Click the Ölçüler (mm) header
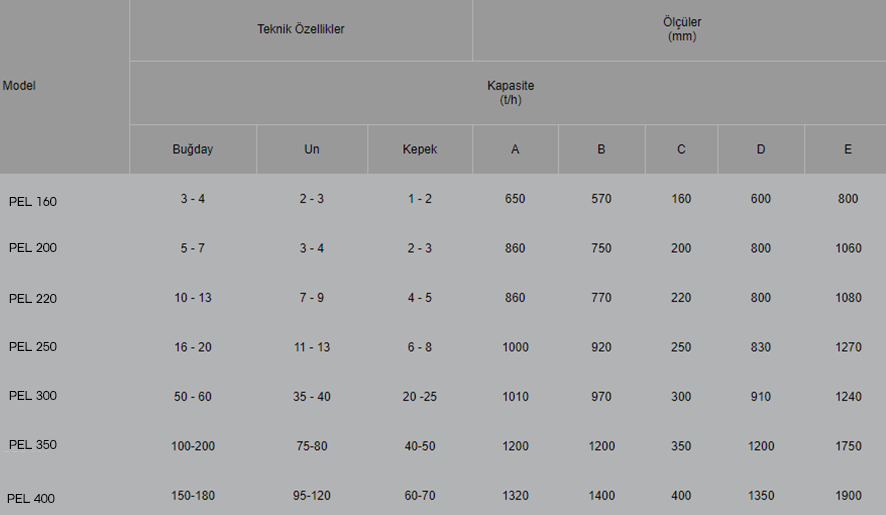The image size is (886, 515). point(682,29)
